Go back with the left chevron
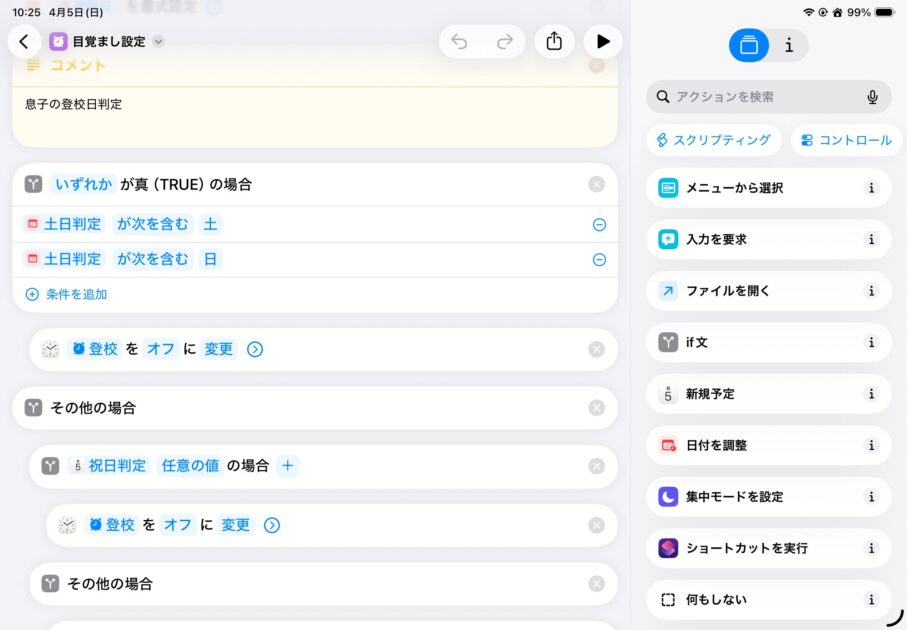The image size is (907, 630). pyautogui.click(x=24, y=42)
